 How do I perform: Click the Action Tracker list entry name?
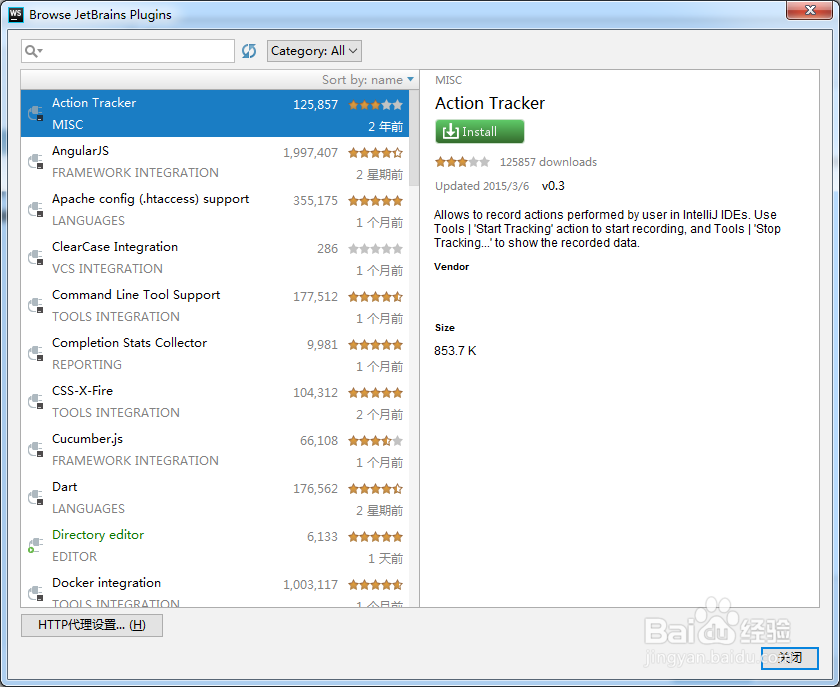coord(94,102)
